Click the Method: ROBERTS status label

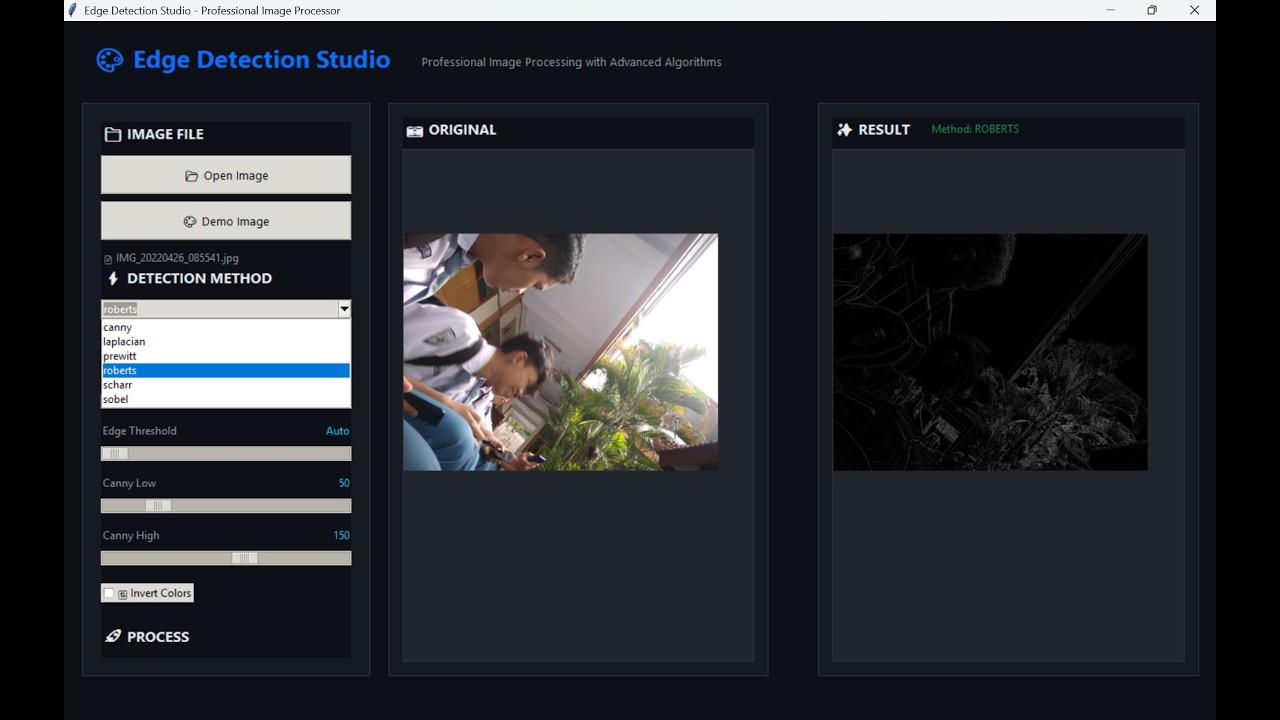(x=975, y=129)
